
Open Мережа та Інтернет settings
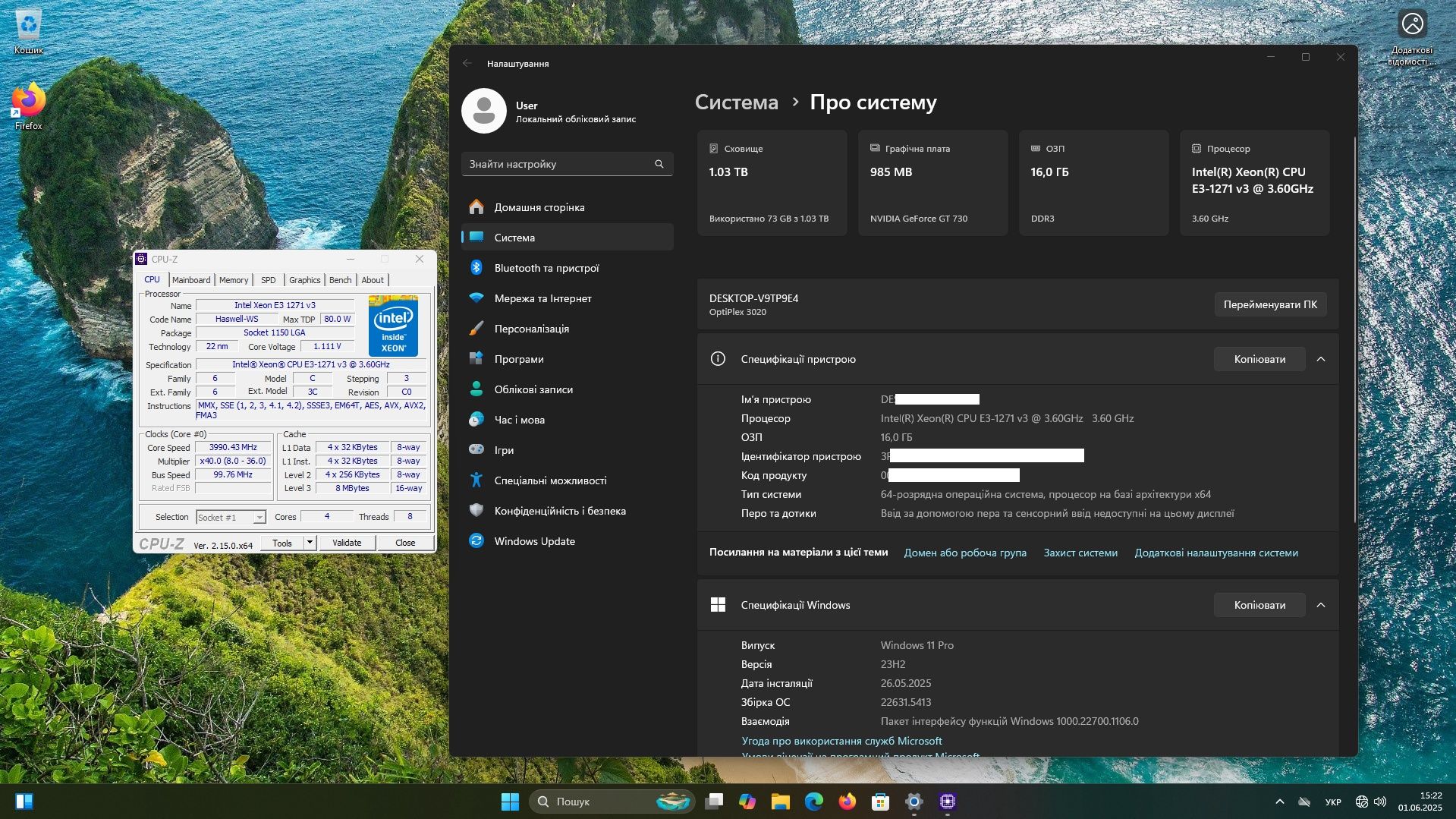[567, 298]
